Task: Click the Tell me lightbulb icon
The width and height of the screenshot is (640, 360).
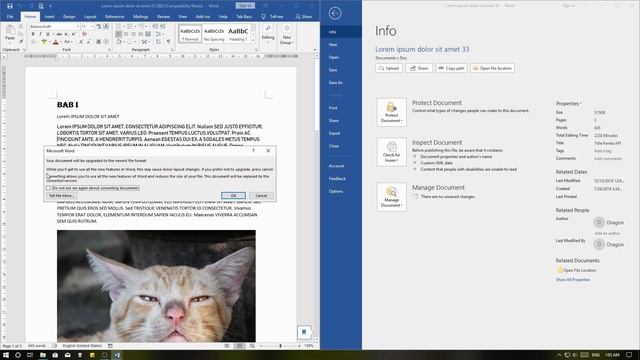Action: [263, 17]
